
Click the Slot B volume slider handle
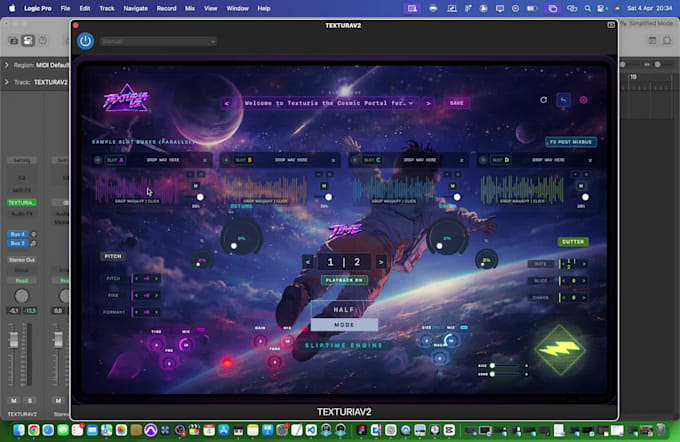point(328,197)
